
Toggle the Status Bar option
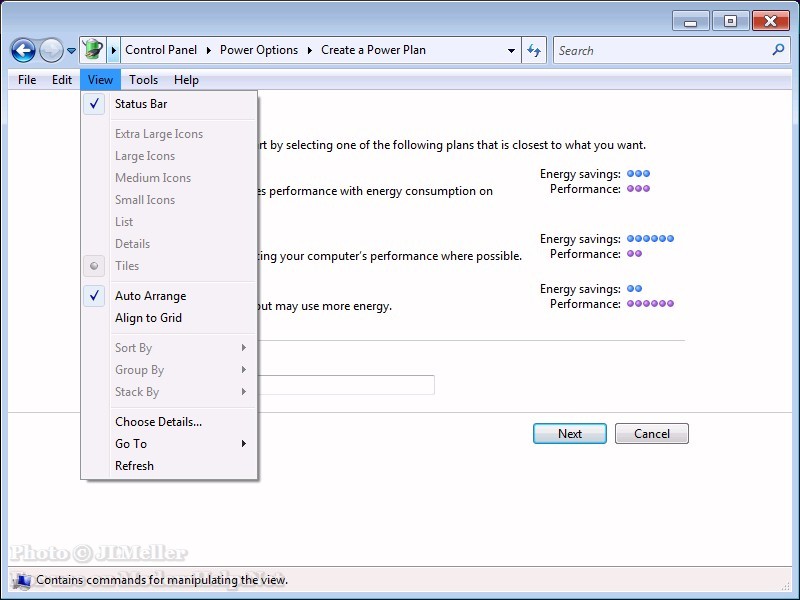point(169,104)
